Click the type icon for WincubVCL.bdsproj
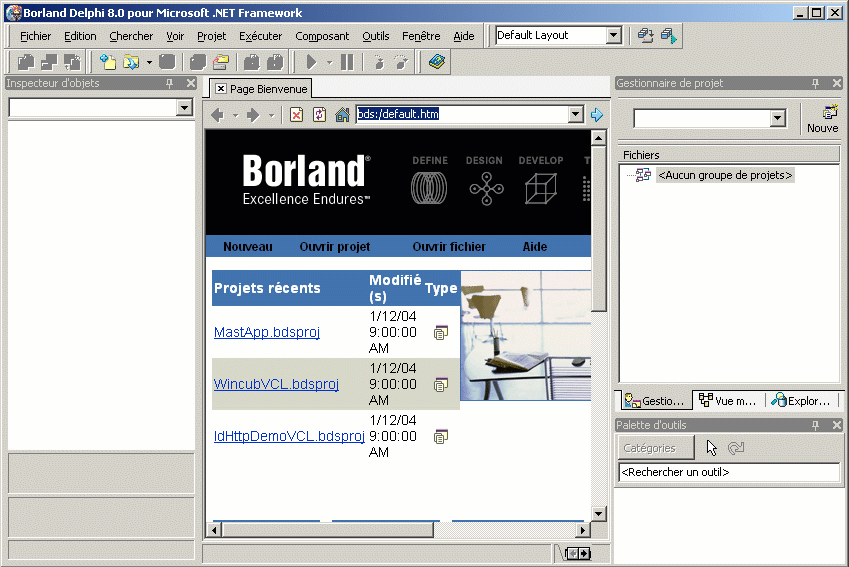 [441, 384]
